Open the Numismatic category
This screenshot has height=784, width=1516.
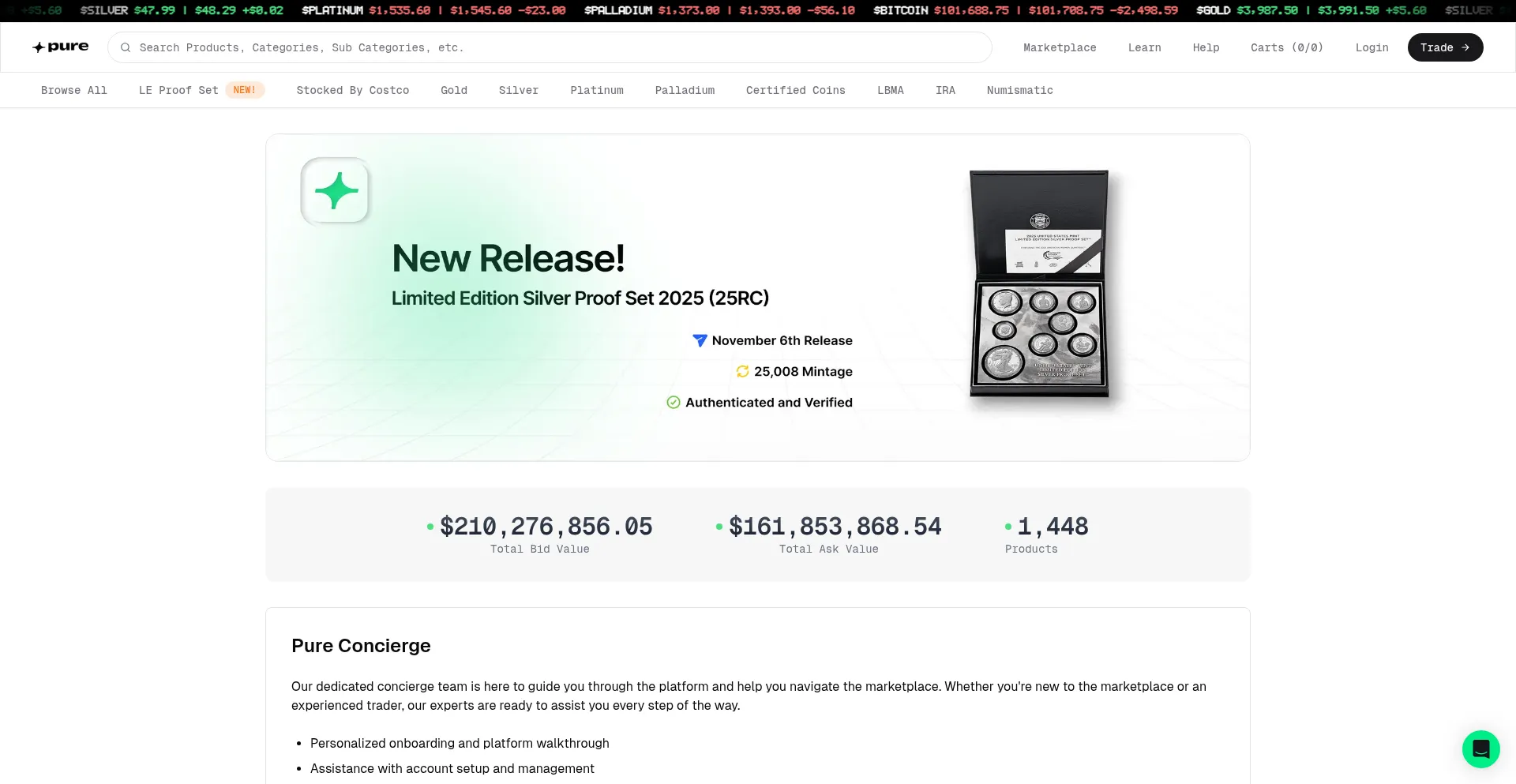[x=1019, y=90]
